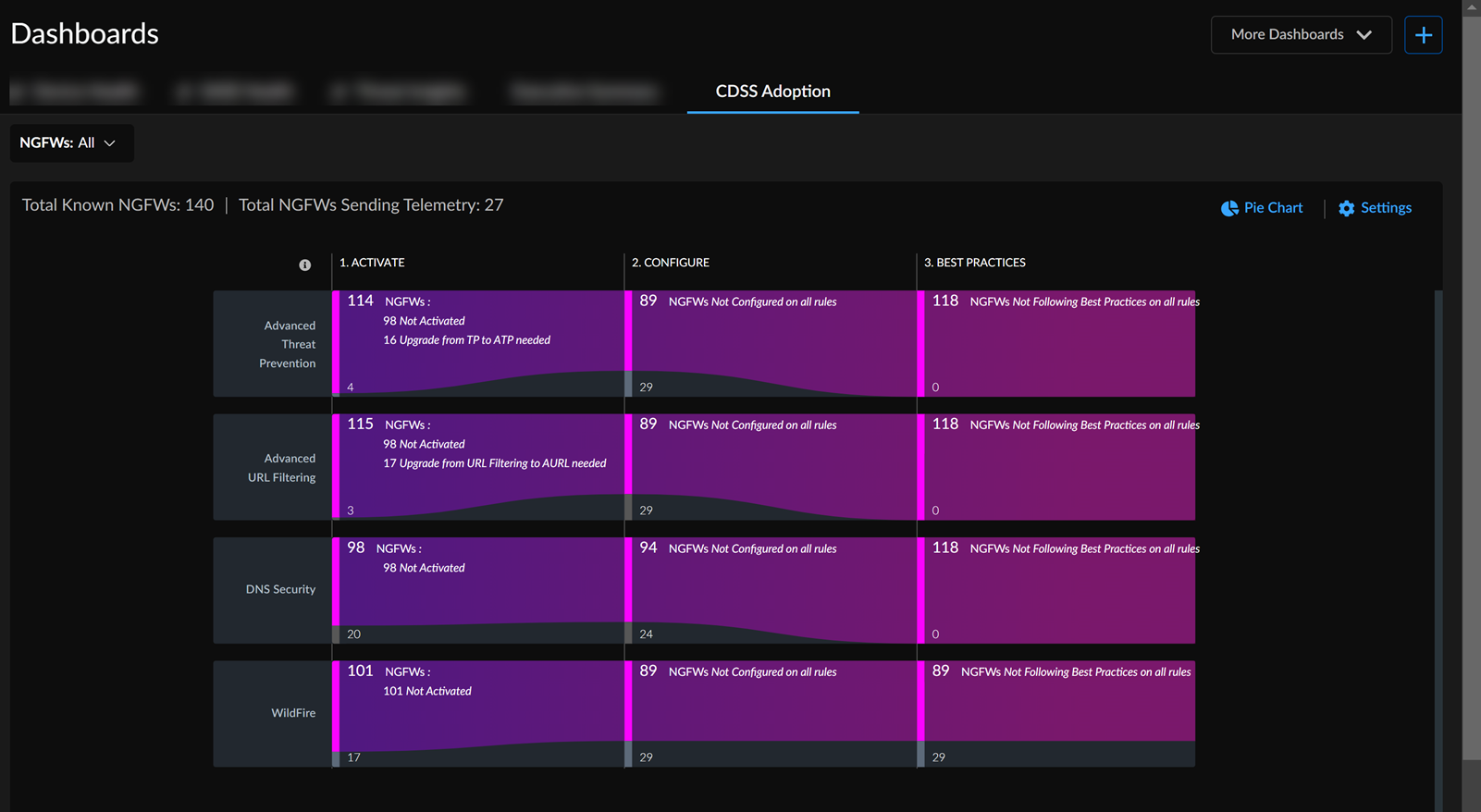This screenshot has height=812, width=1481.
Task: Click the Advanced URL Filtering row label
Action: 281,468
